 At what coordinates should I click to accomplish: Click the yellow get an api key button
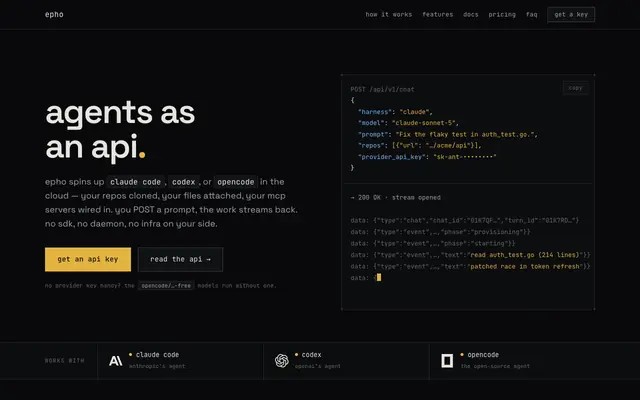[88, 259]
